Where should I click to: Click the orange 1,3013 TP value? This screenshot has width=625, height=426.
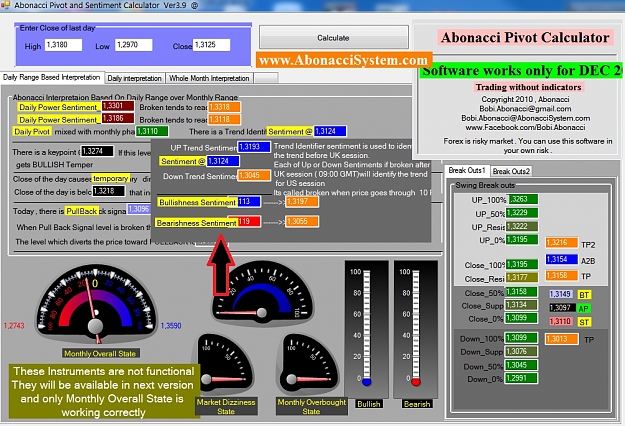coord(562,339)
